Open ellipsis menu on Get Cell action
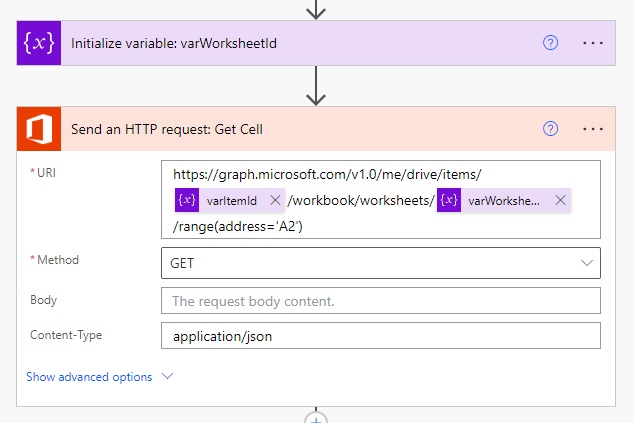Viewport: 634px width, 423px height. click(x=593, y=129)
